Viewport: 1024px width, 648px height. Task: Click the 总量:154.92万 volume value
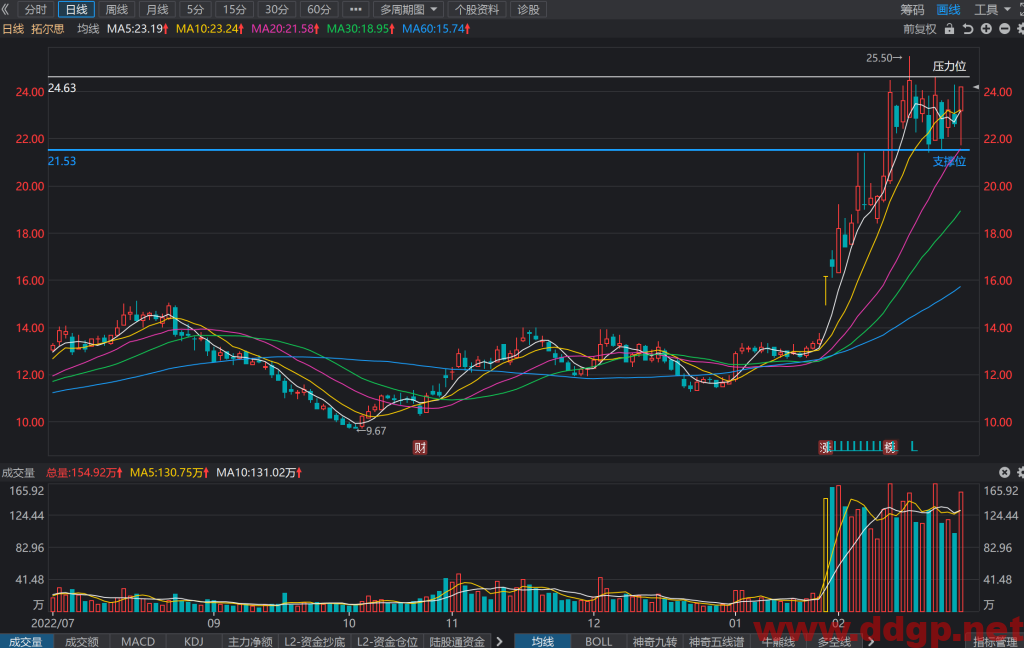(84, 472)
